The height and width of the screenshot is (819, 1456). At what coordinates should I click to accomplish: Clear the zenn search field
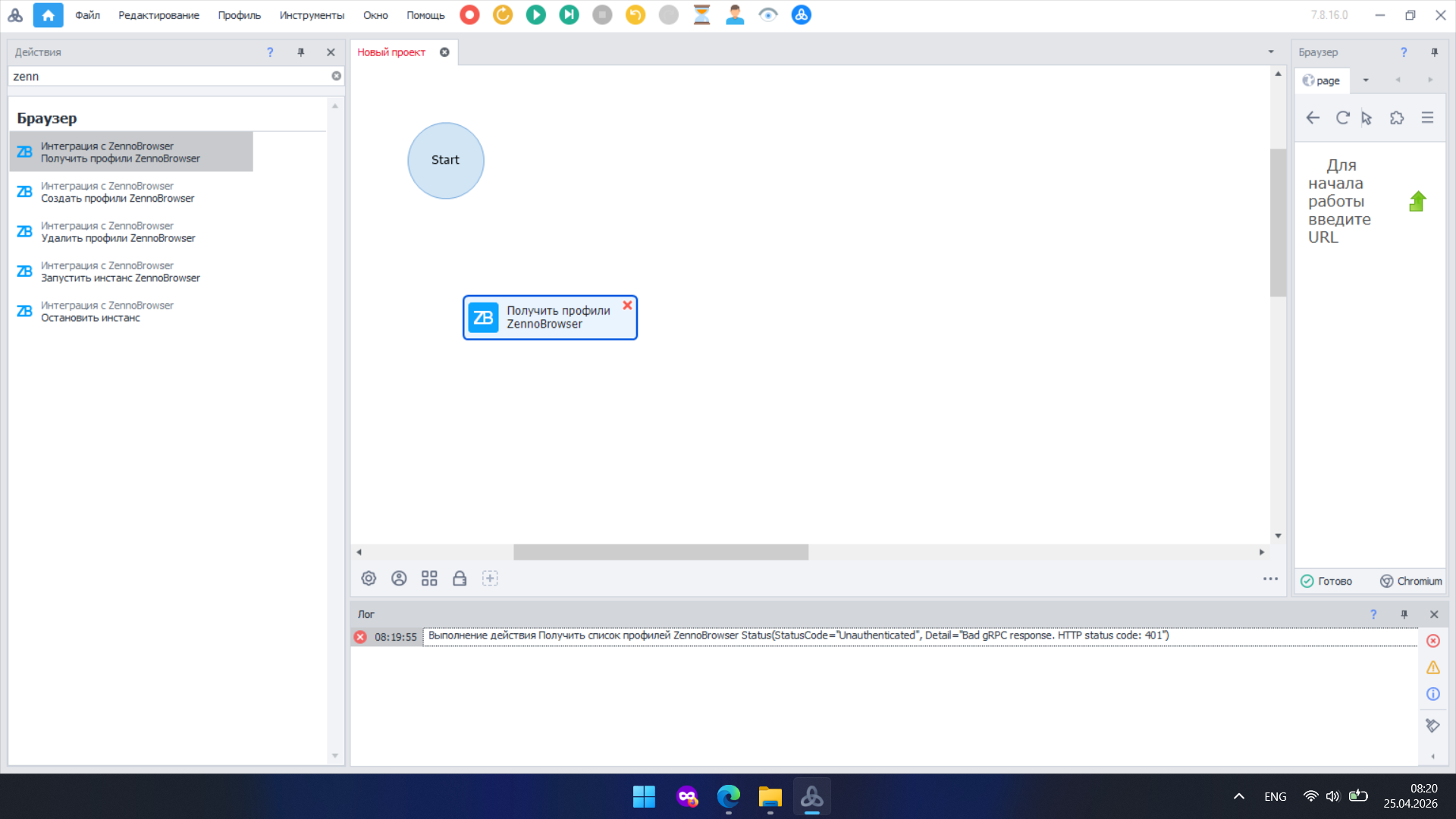[x=336, y=76]
